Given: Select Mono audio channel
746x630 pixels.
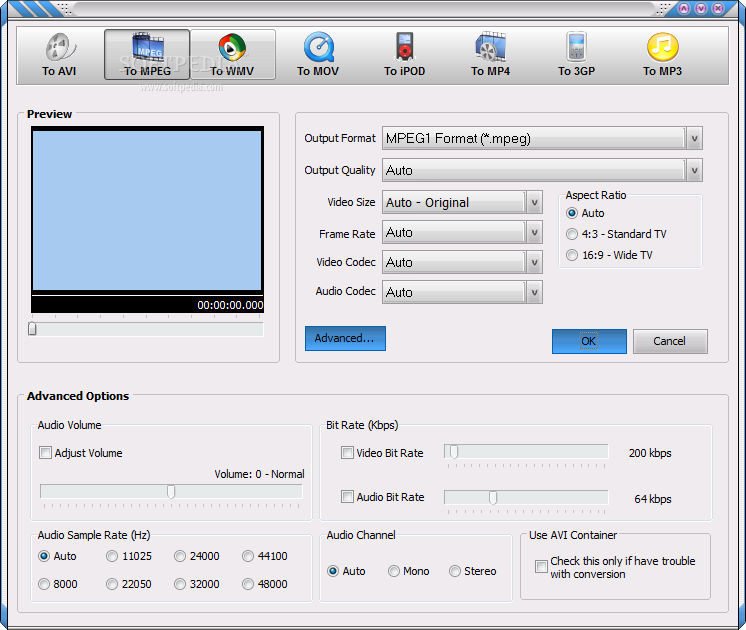Looking at the screenshot, I should coord(393,571).
